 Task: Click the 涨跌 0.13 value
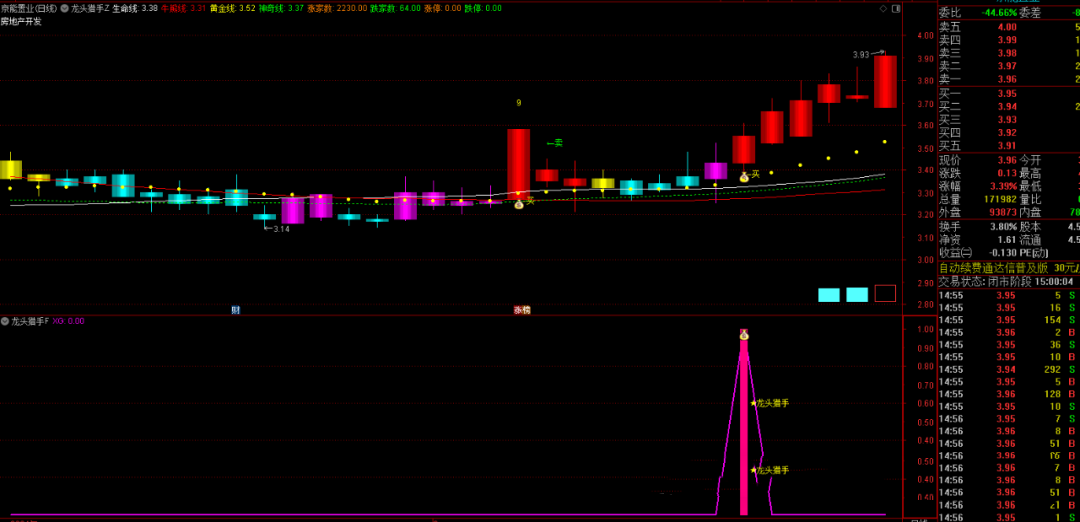1007,173
